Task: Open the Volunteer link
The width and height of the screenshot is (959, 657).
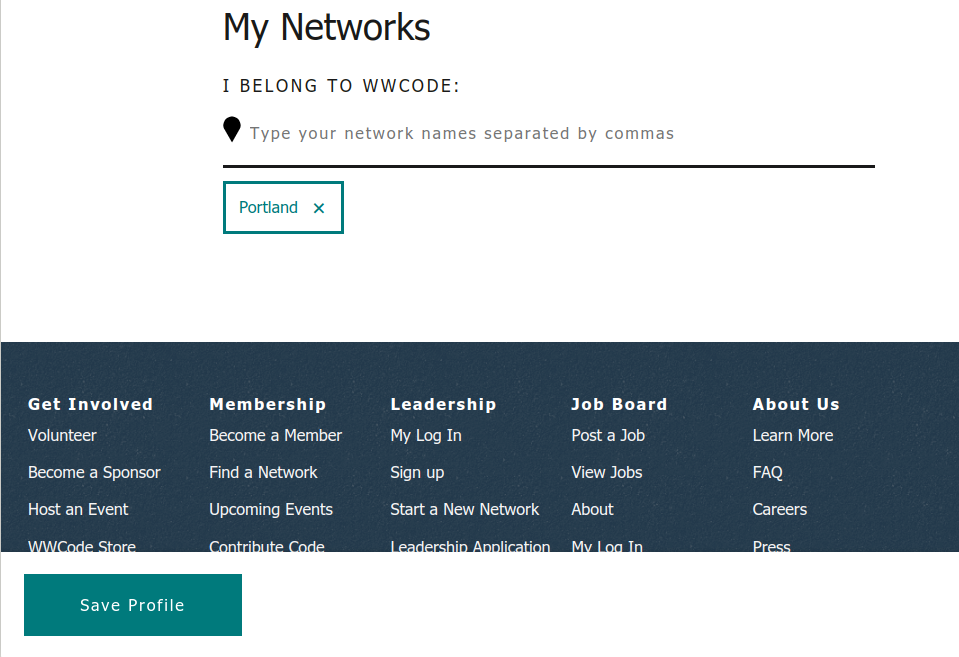Action: pos(62,436)
